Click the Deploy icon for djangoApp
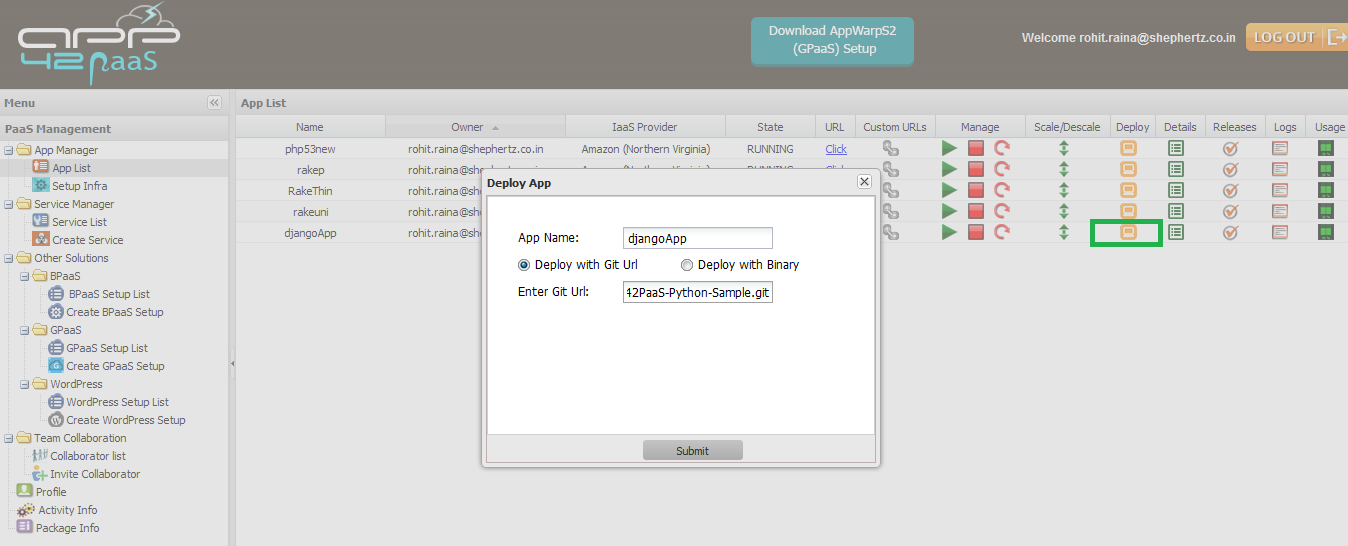The width and height of the screenshot is (1348, 546). click(x=1127, y=232)
